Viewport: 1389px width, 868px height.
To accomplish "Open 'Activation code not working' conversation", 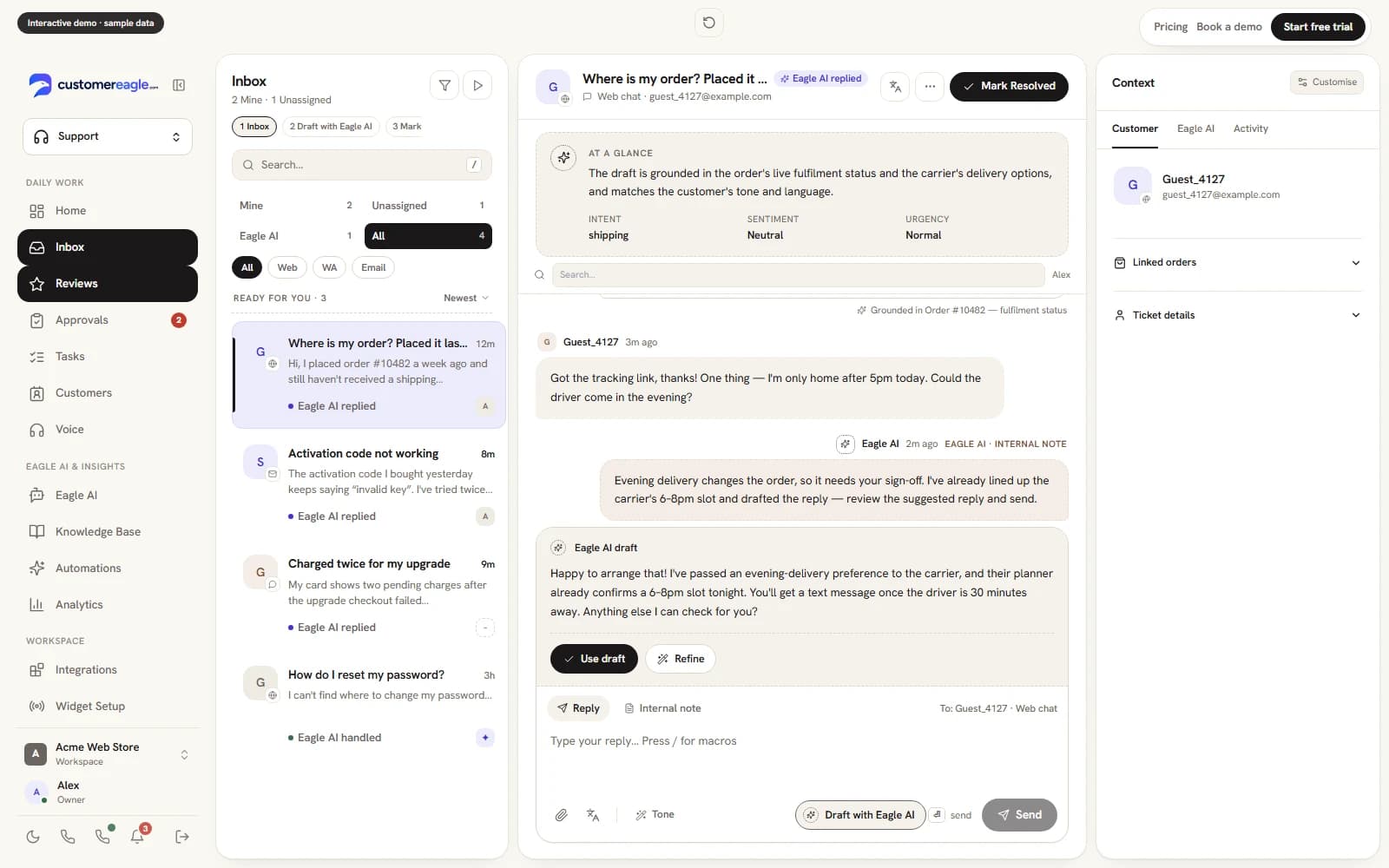I will coord(369,485).
